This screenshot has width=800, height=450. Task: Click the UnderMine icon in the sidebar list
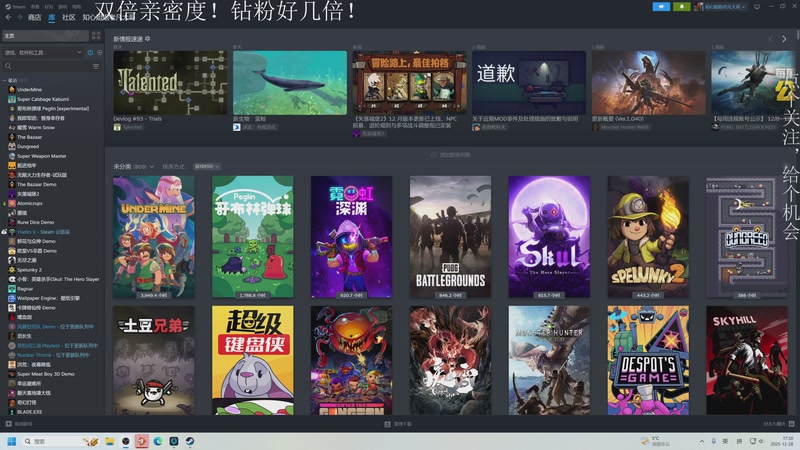click(12, 90)
